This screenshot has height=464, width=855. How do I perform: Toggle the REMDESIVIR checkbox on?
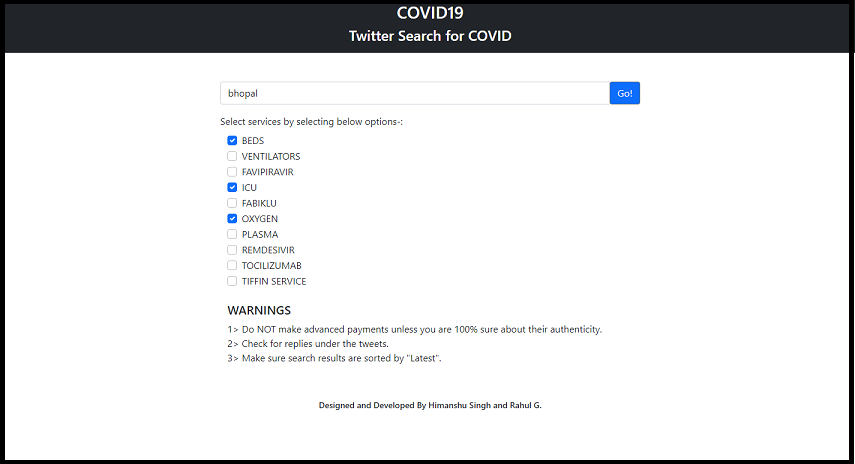click(232, 250)
